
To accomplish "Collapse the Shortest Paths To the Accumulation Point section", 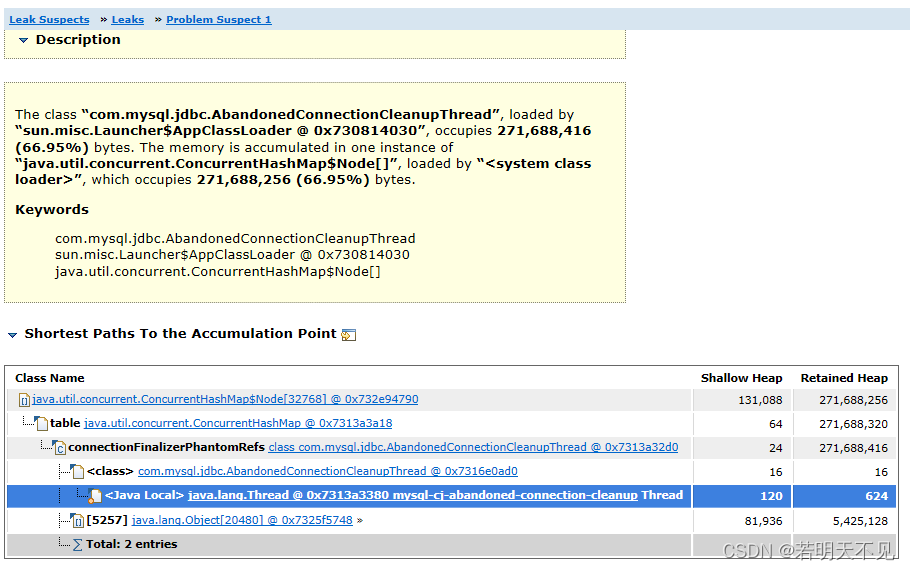I will tap(12, 334).
